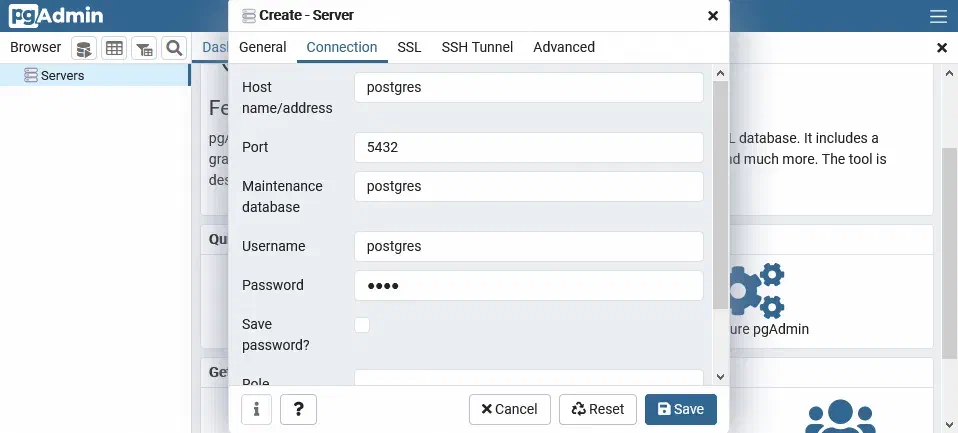
Task: Close the Create - Server dialog
Action: pos(713,16)
